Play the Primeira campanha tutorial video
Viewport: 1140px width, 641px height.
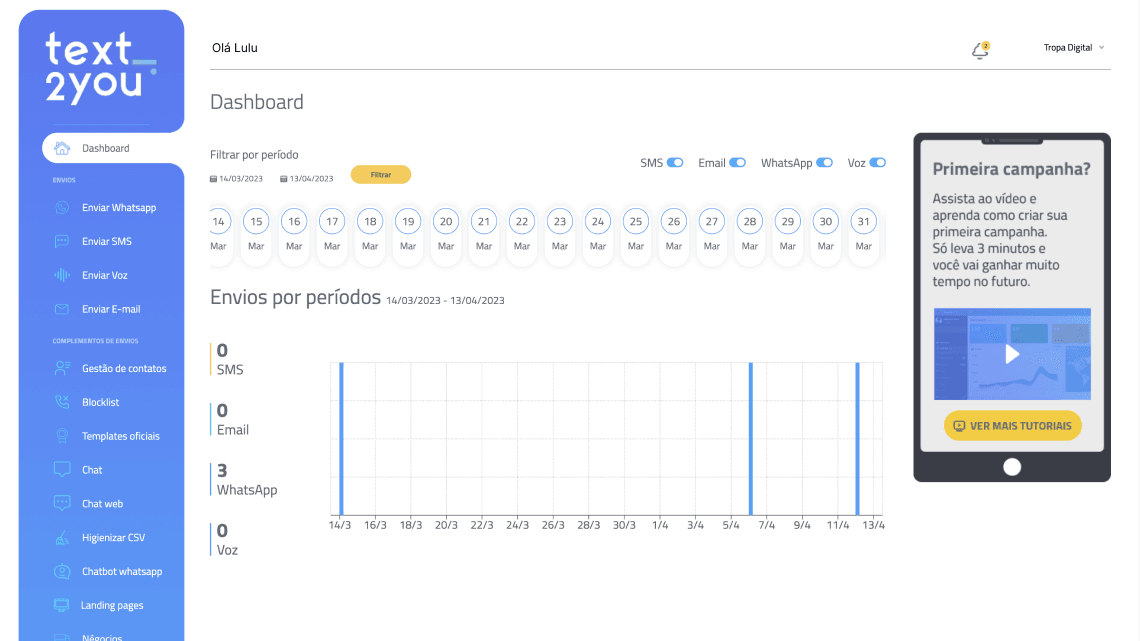pyautogui.click(x=1012, y=354)
